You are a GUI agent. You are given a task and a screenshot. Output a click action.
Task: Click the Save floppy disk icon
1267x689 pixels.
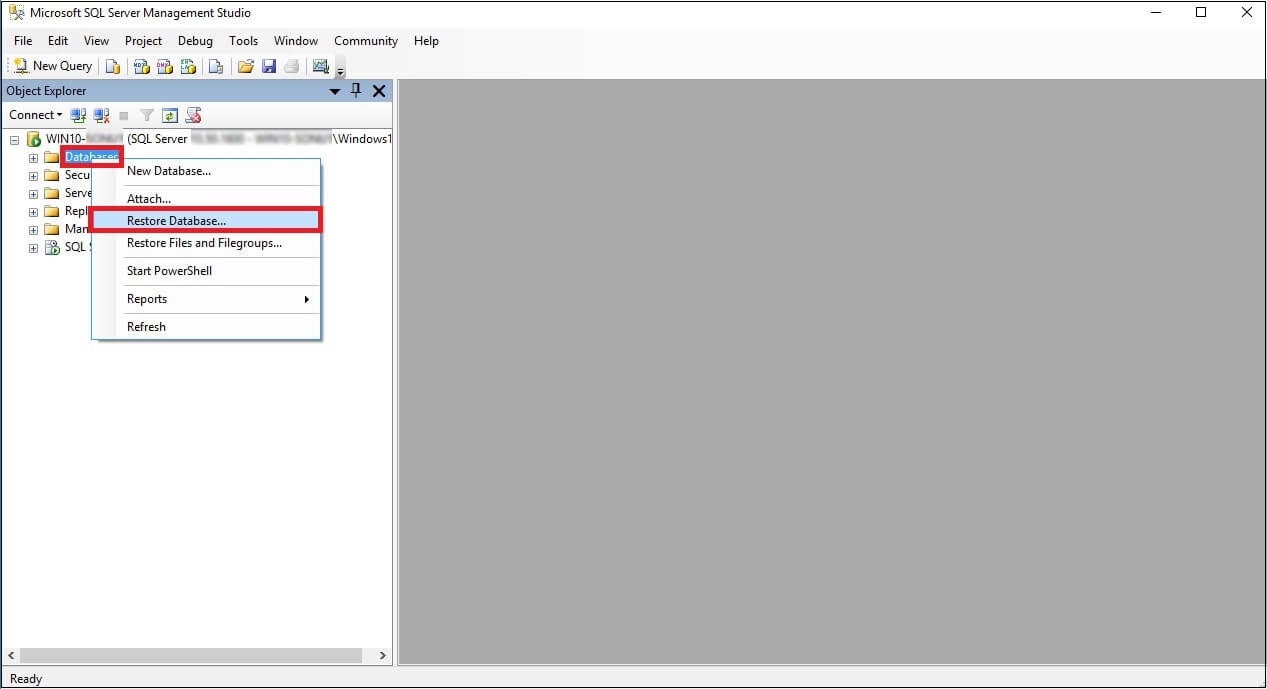(x=268, y=67)
